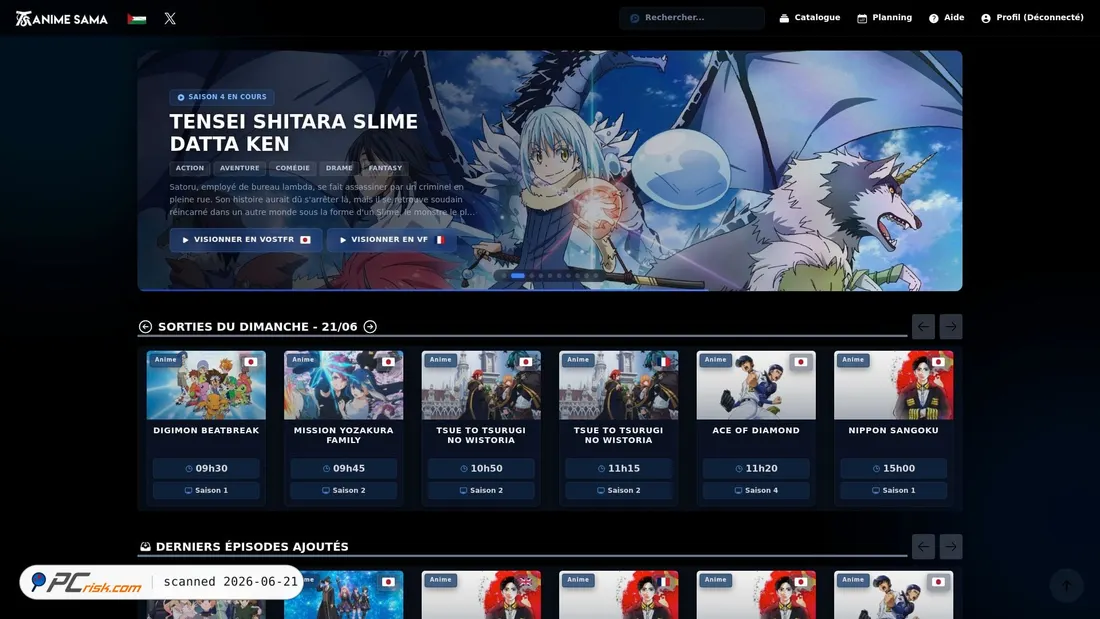Select the Comédie genre tag
This screenshot has height=619, width=1100.
tap(293, 168)
